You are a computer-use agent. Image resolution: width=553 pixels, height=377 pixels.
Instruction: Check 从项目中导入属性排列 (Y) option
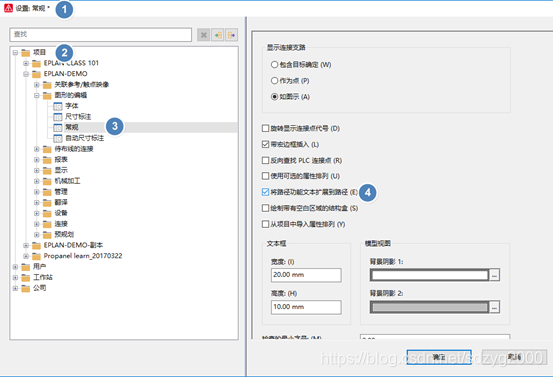pos(266,224)
